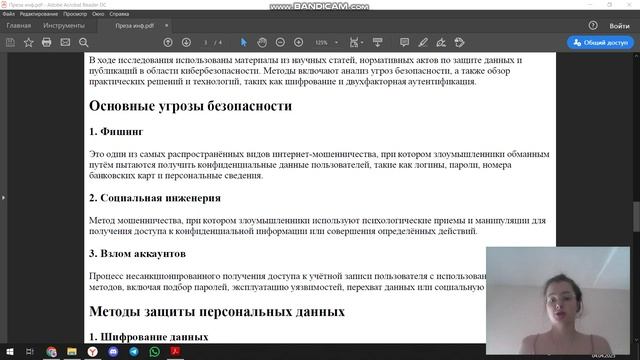Image resolution: width=640 pixels, height=360 pixels.
Task: Click the blue Share (Общий доступ) button
Action: coord(600,42)
